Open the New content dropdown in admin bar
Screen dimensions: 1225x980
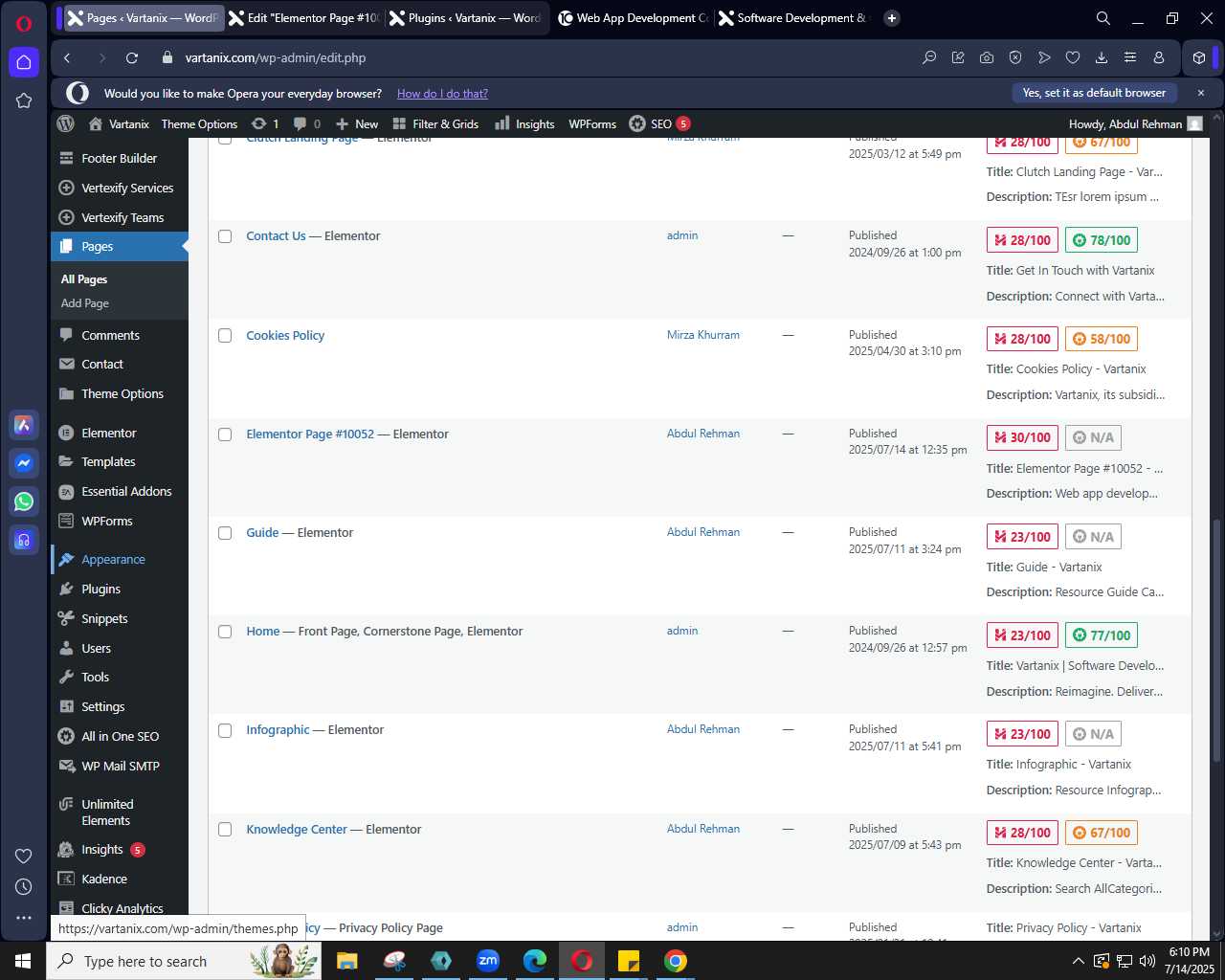click(x=357, y=123)
